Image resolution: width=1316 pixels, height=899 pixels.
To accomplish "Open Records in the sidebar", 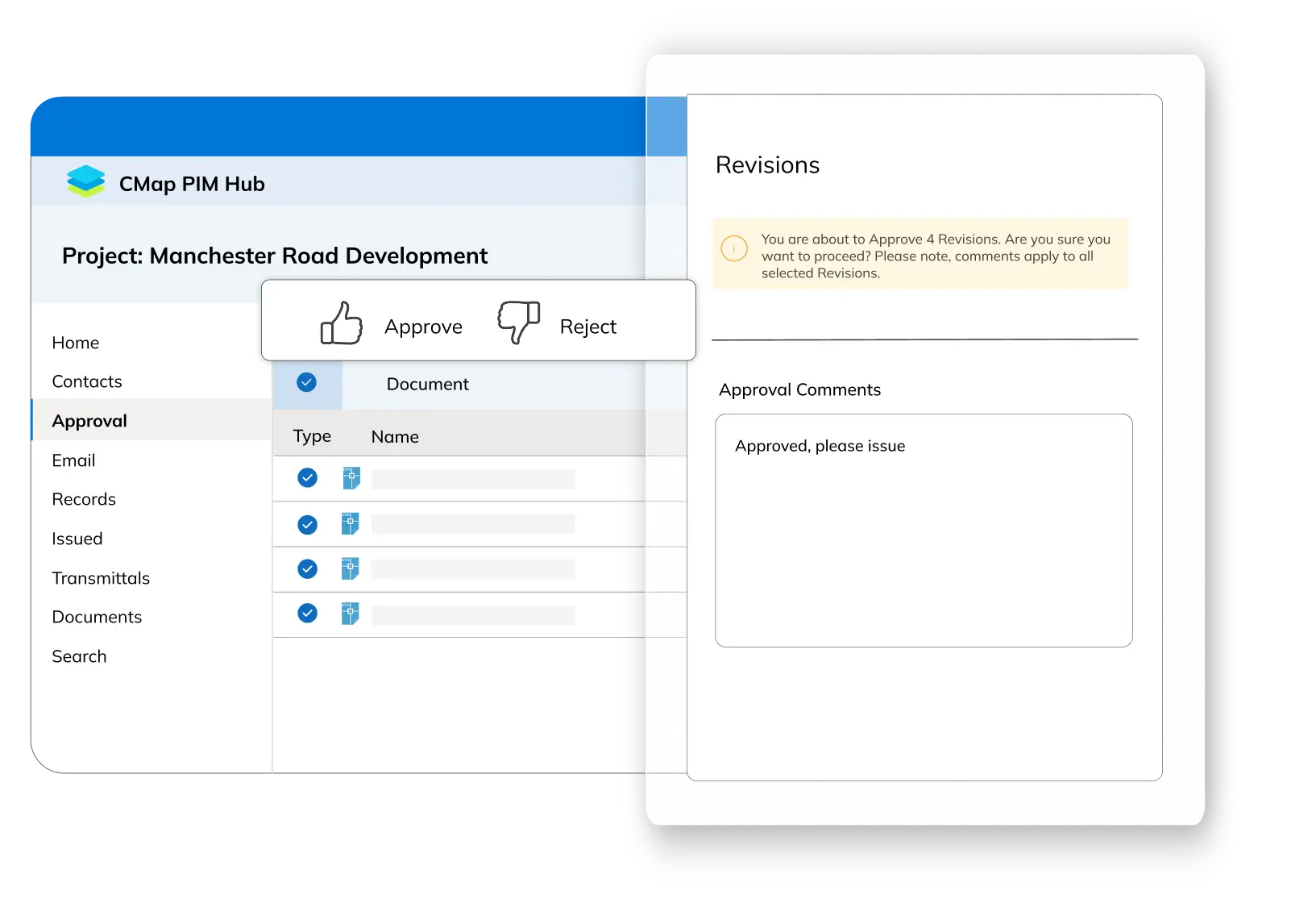I will [x=84, y=499].
